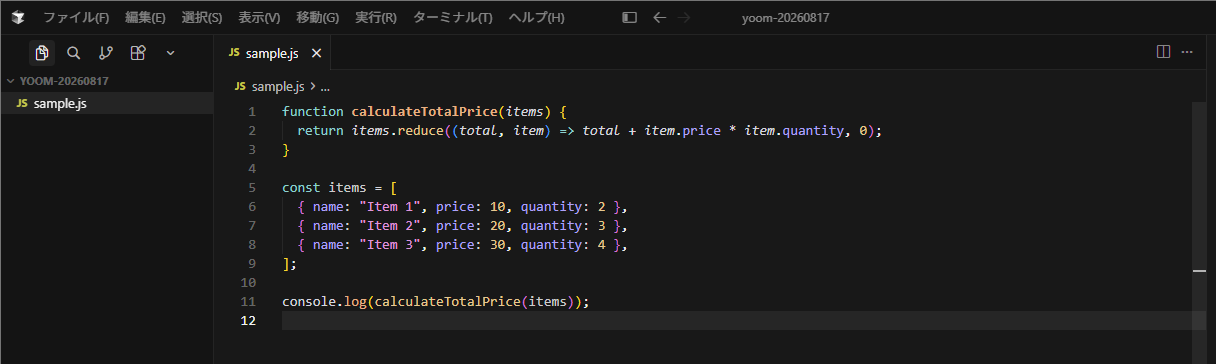
Task: Open the ファイル(F) menu
Action: coord(76,18)
